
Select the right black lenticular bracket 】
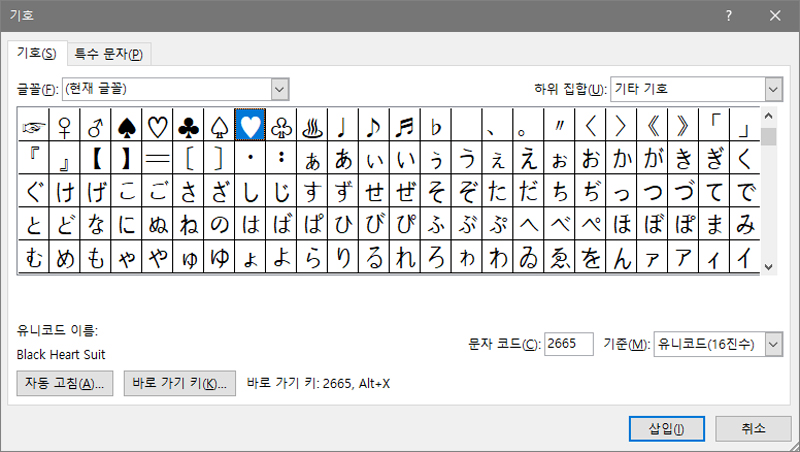tap(127, 158)
